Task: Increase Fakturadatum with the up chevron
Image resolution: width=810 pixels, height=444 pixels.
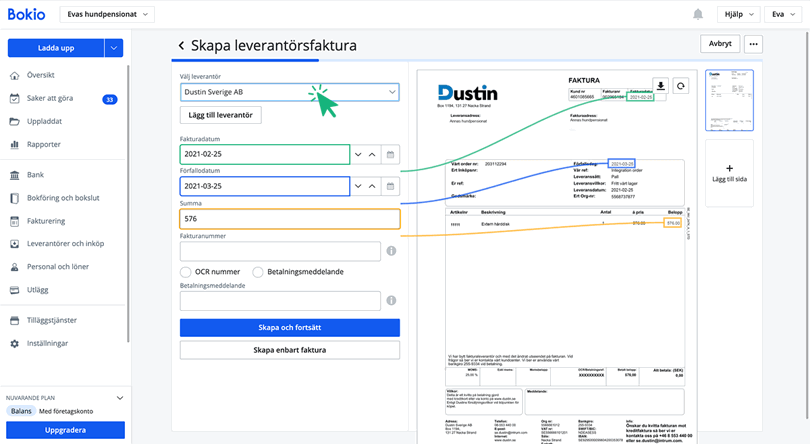Action: [372, 155]
